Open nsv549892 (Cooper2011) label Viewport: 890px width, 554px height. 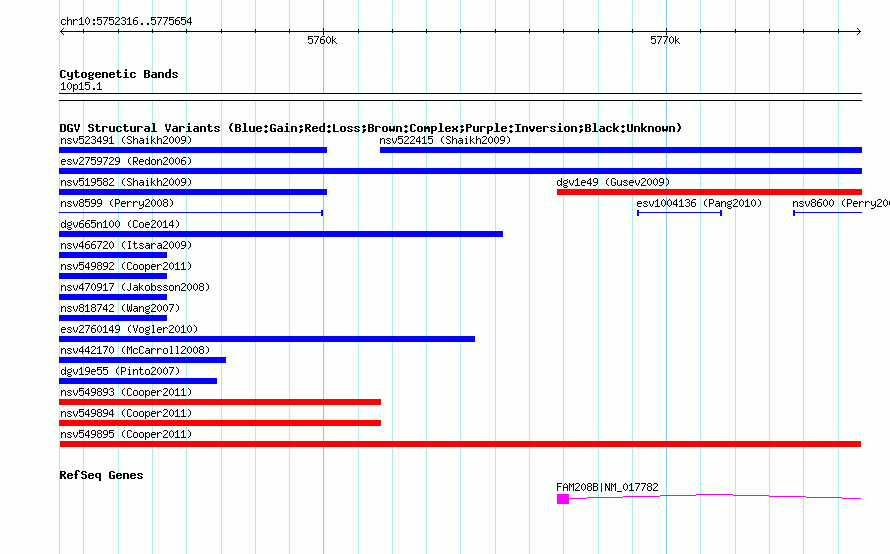pyautogui.click(x=126, y=266)
